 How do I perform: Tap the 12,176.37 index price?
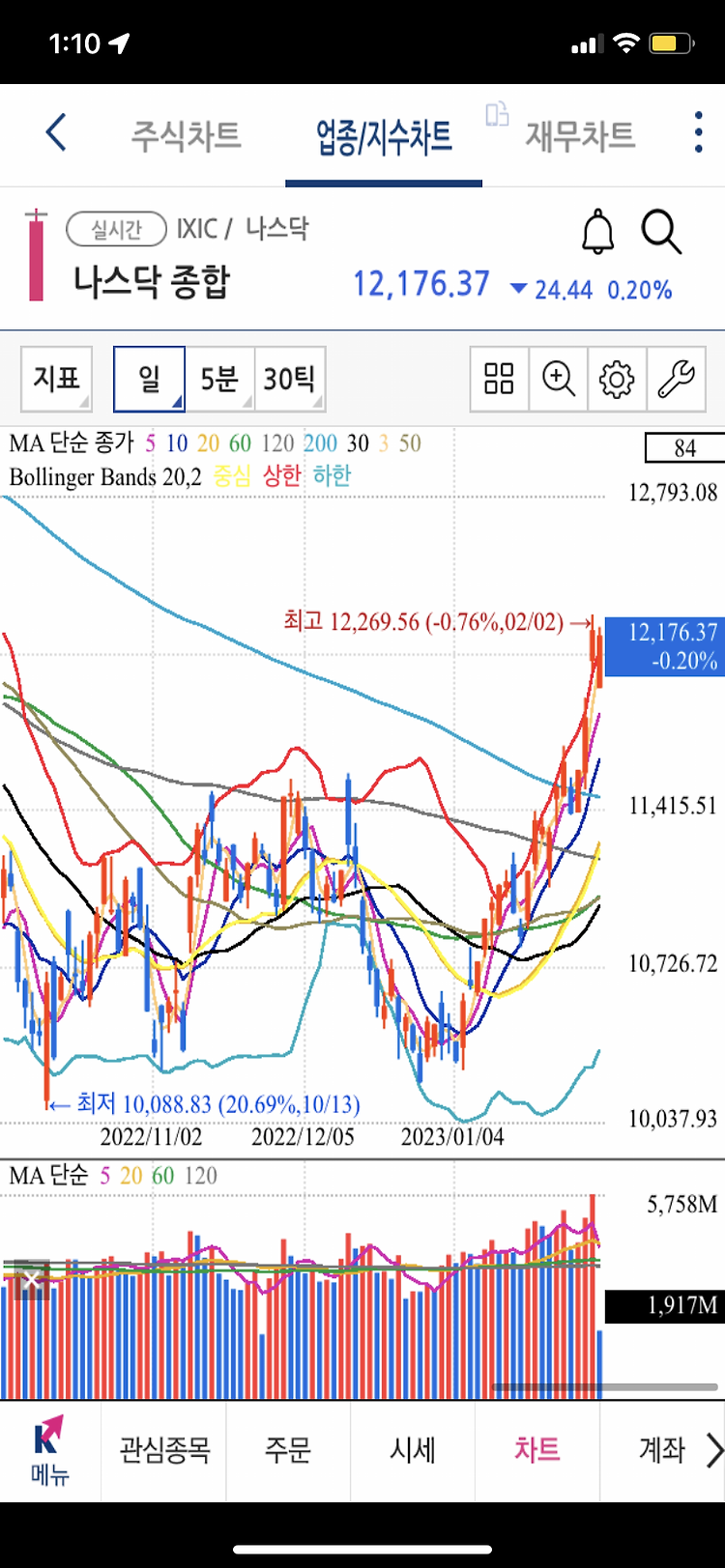tap(421, 284)
